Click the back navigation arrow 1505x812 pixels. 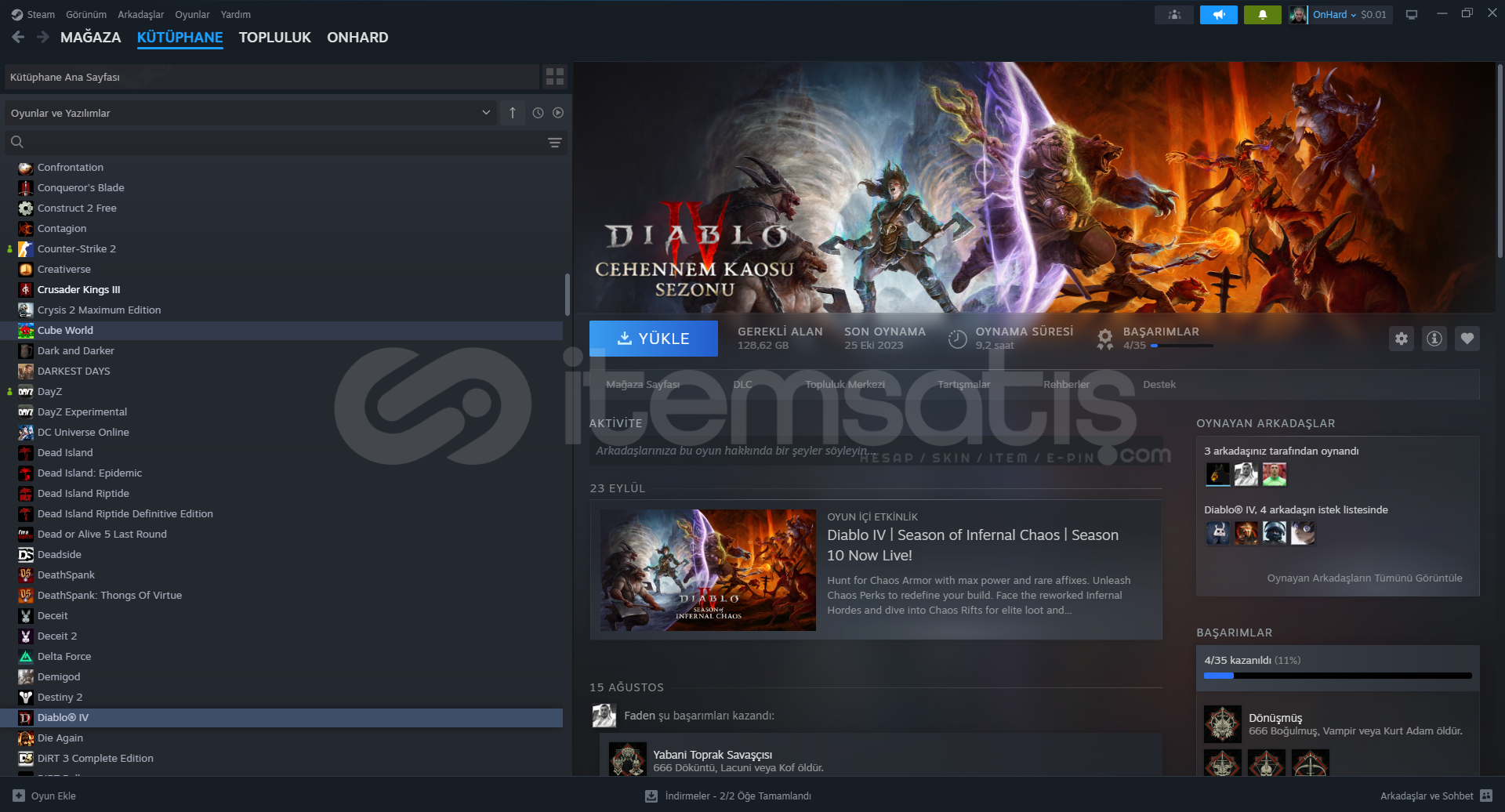[19, 37]
